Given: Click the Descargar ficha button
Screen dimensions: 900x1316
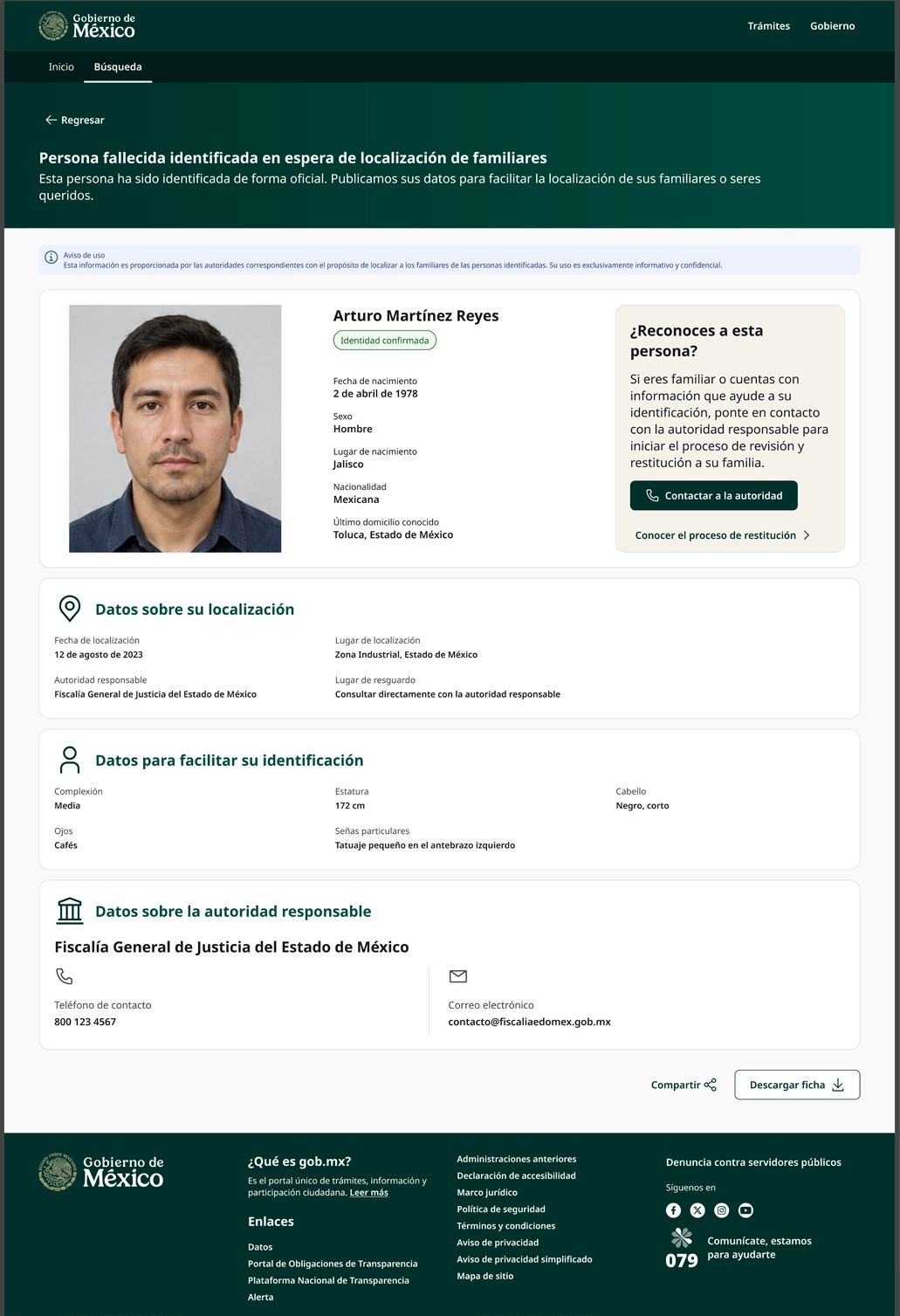Looking at the screenshot, I should [797, 1085].
